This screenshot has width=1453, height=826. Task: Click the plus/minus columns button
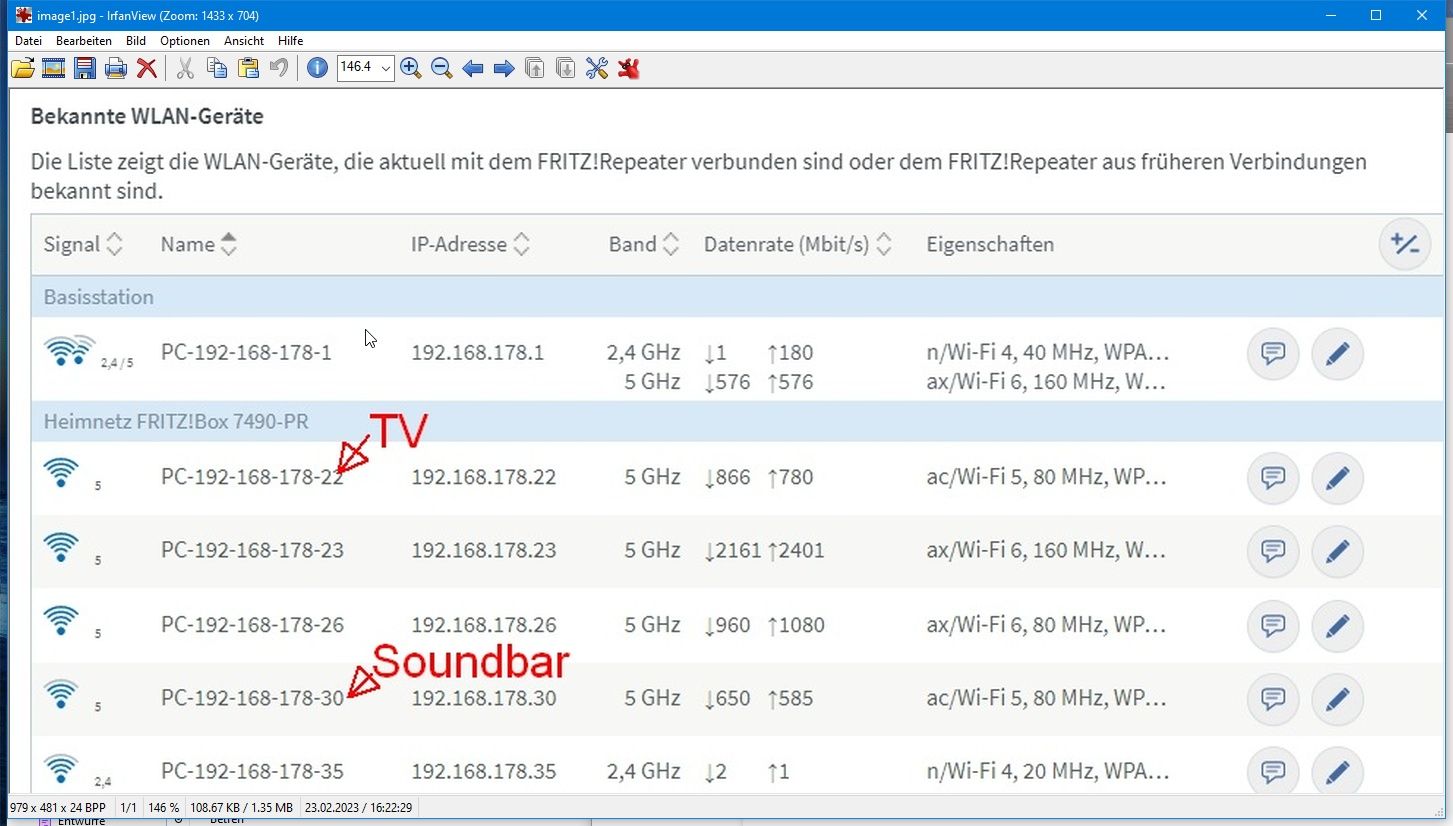(1405, 244)
